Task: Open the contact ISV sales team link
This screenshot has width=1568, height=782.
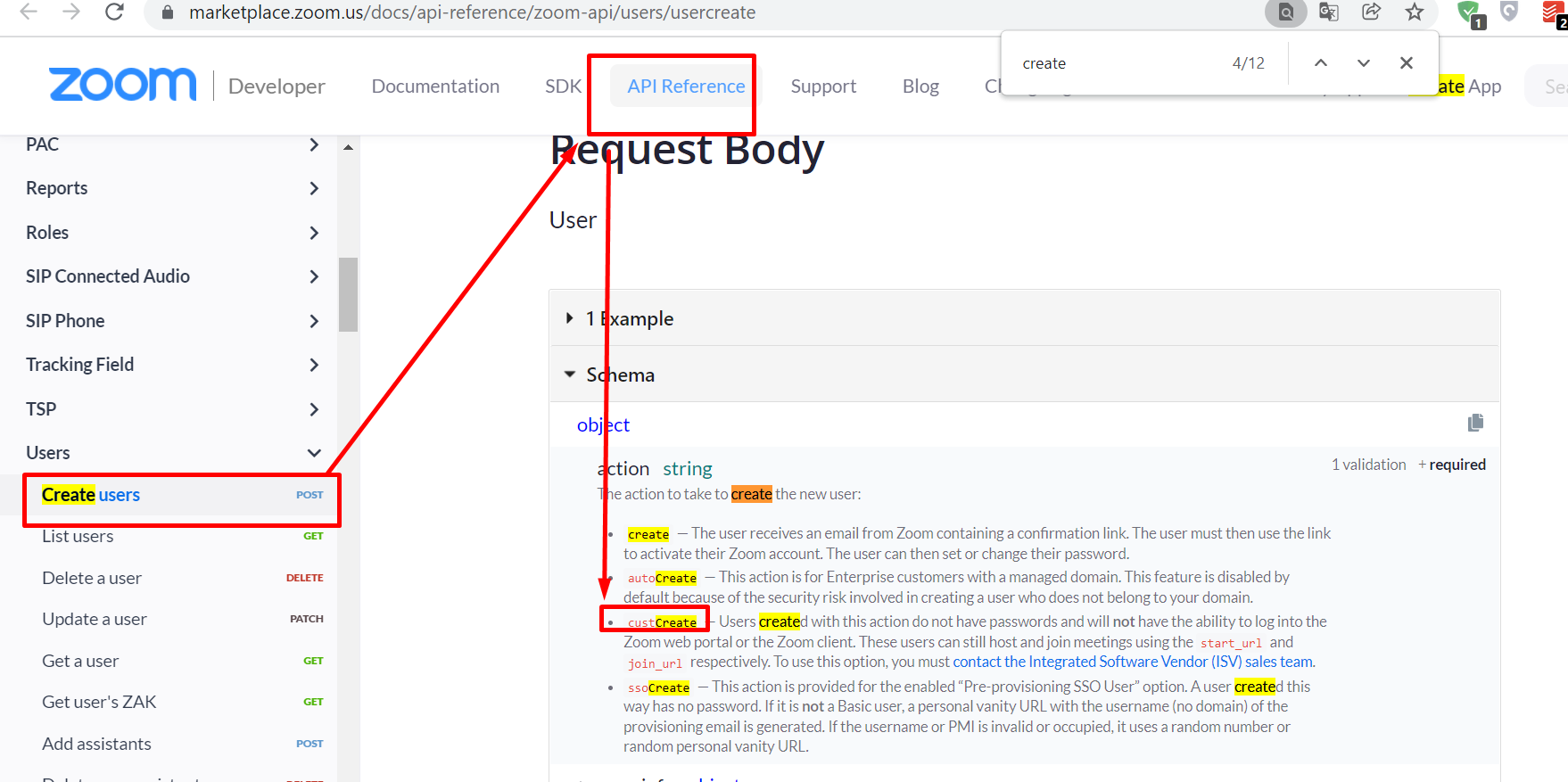Action: click(1133, 662)
